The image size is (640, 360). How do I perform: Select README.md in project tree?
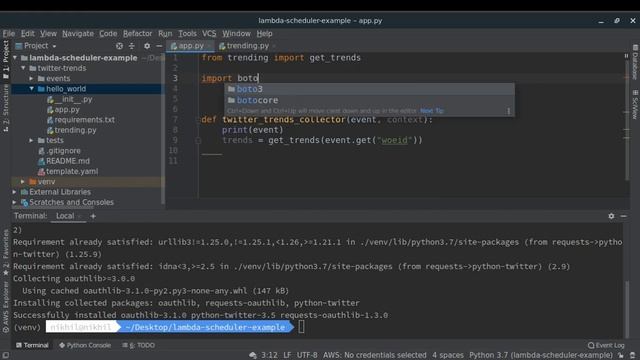click(64, 161)
